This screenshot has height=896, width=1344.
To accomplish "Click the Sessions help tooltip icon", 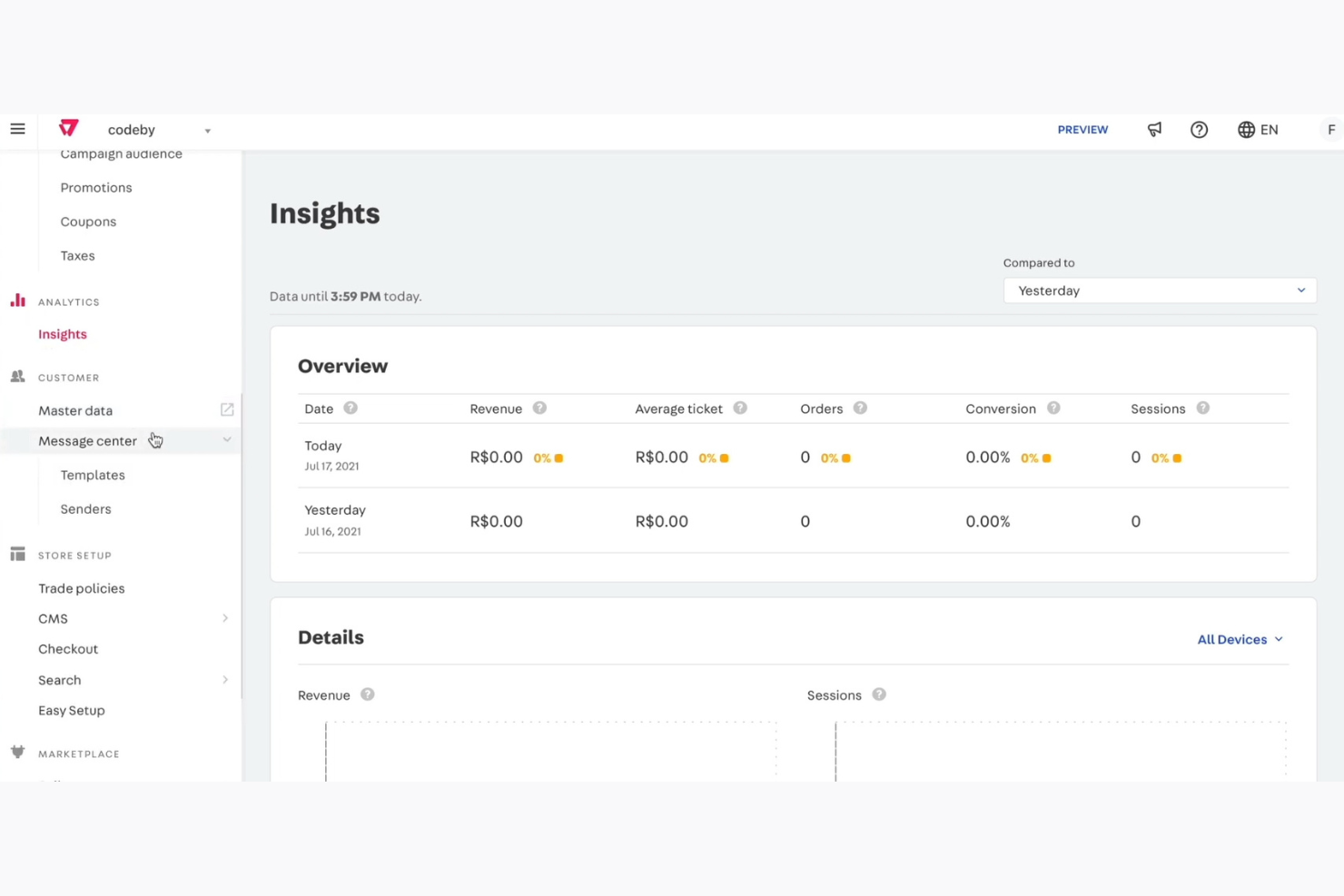I will pos(1203,409).
